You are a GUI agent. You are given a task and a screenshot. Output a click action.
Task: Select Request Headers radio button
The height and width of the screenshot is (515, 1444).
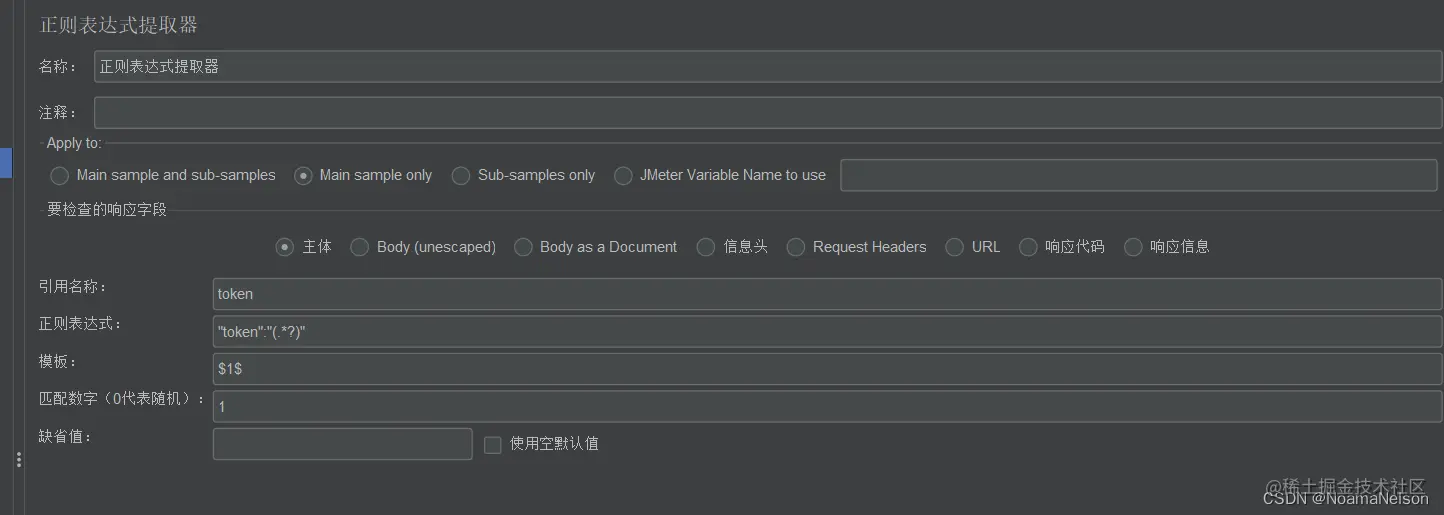pos(796,247)
